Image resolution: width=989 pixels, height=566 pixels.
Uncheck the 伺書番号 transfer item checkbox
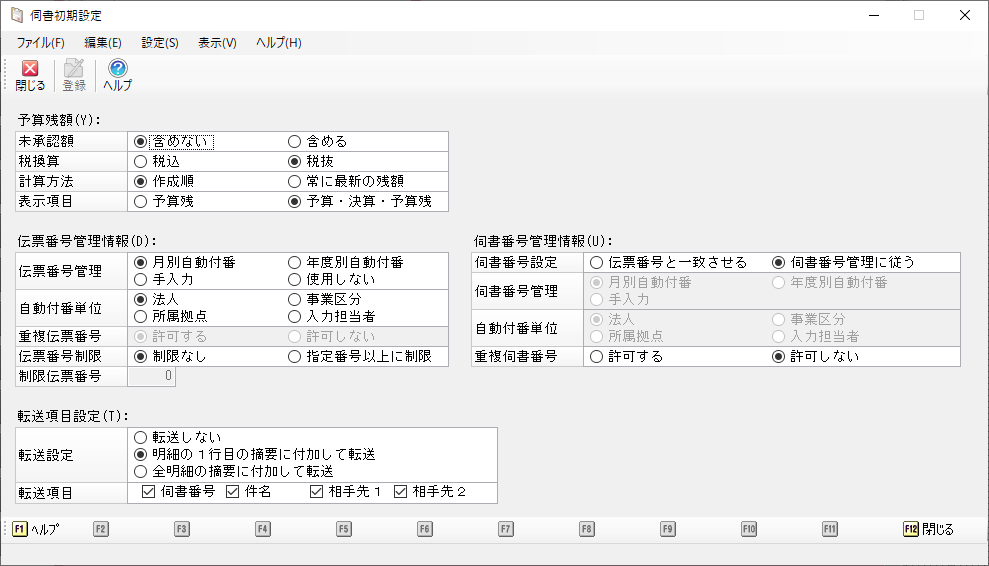(148, 492)
